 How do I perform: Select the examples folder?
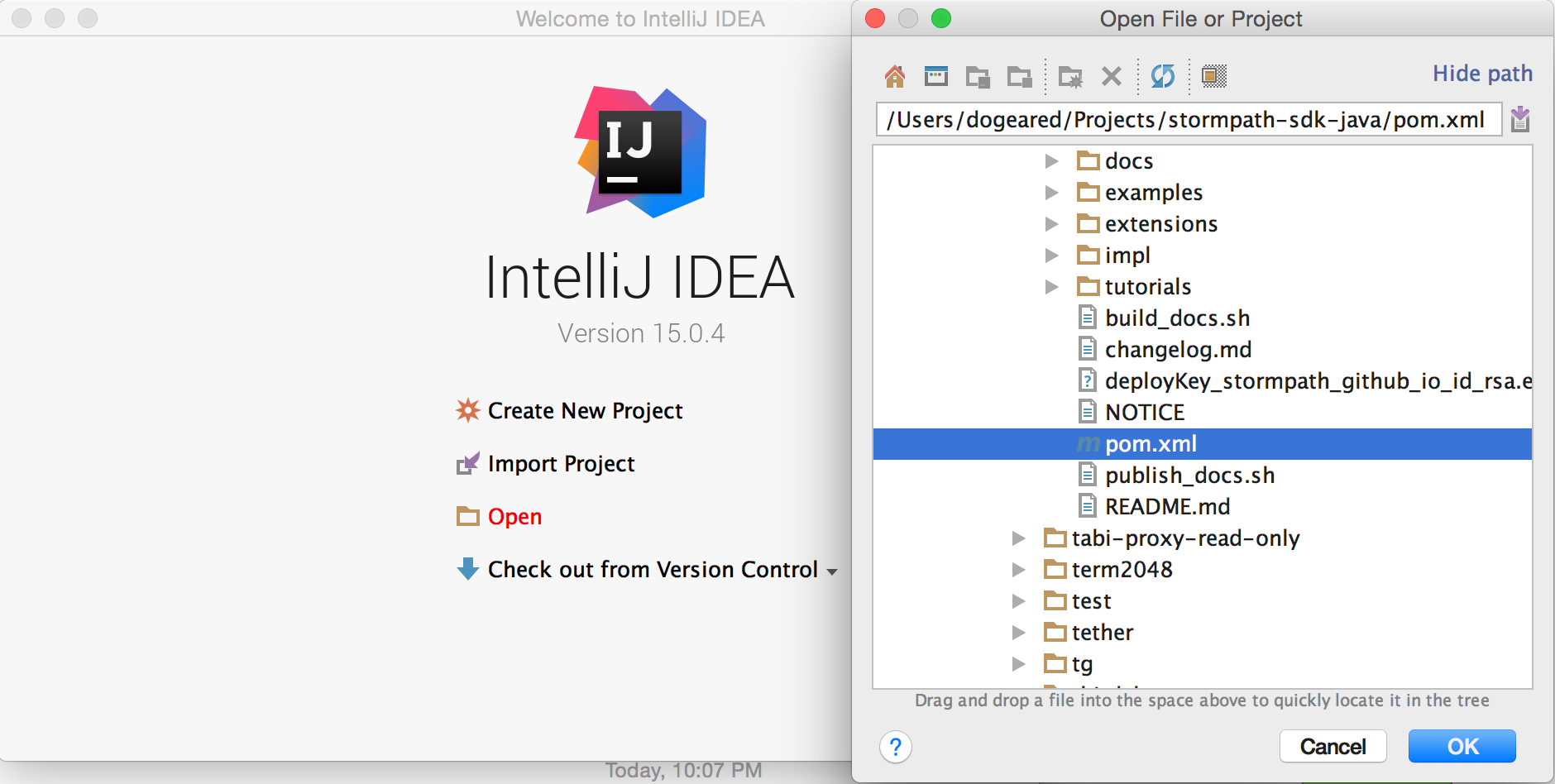click(1154, 193)
